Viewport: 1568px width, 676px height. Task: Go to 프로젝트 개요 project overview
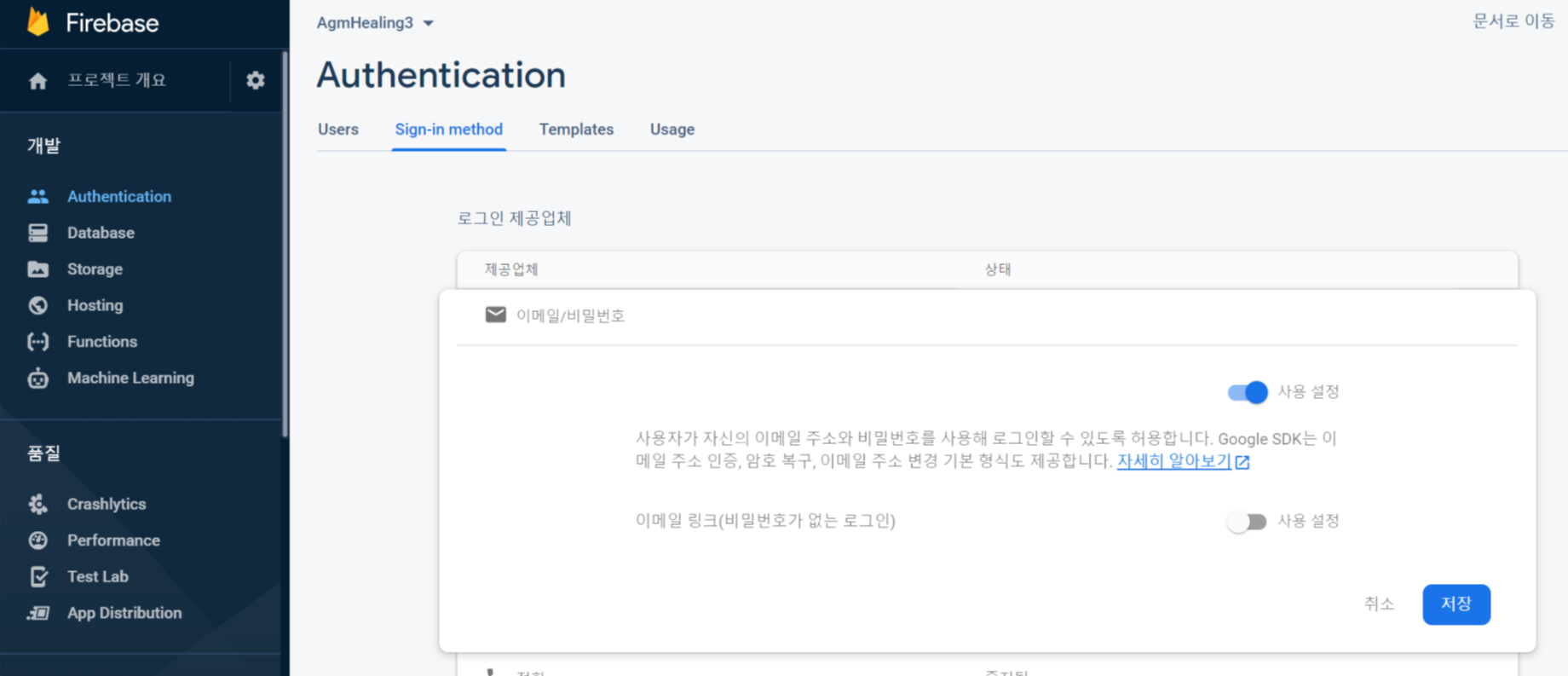tap(117, 80)
